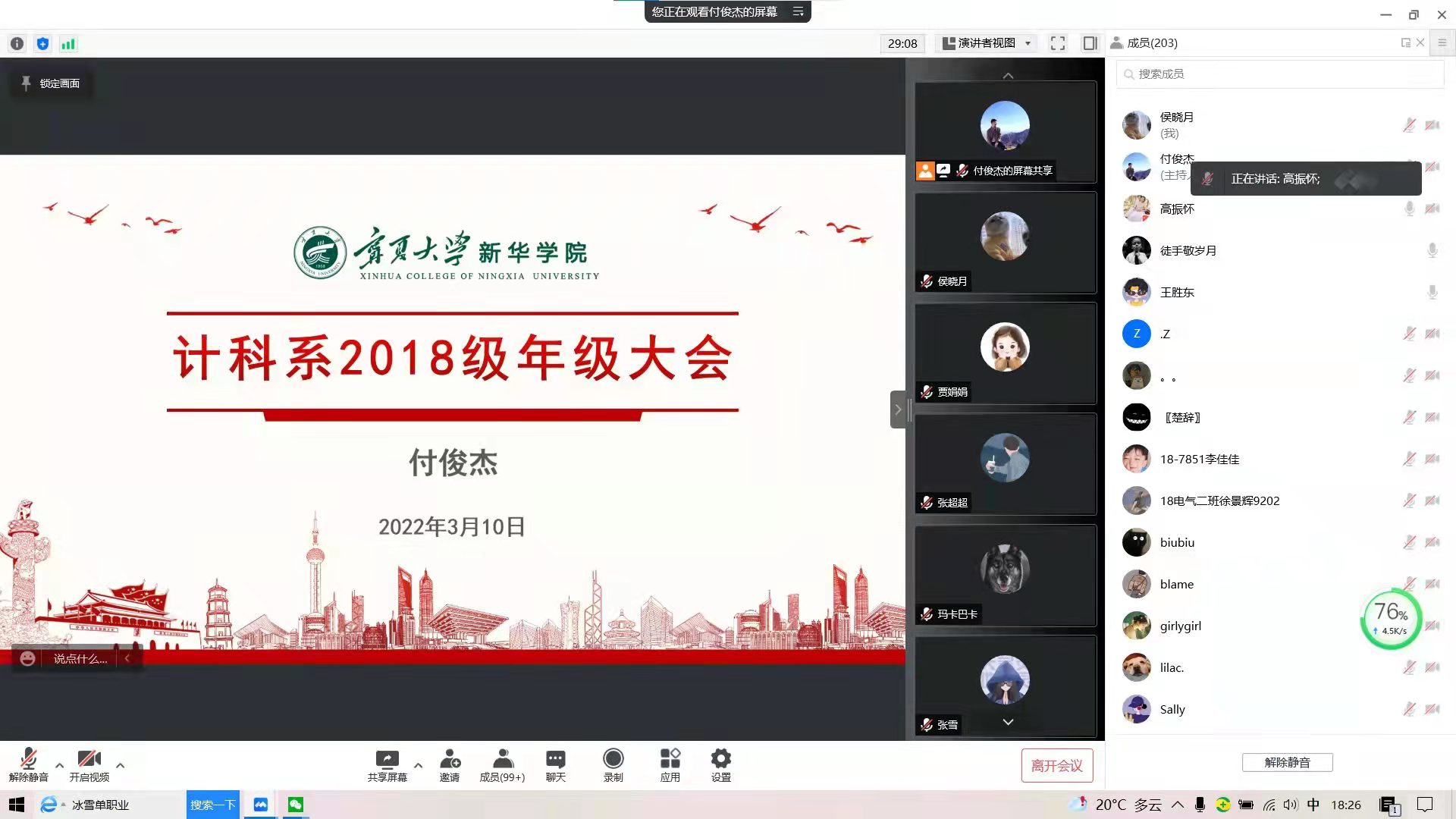Unmute microphone with 解除静音
Viewport: 1456px width, 819px height.
28,764
